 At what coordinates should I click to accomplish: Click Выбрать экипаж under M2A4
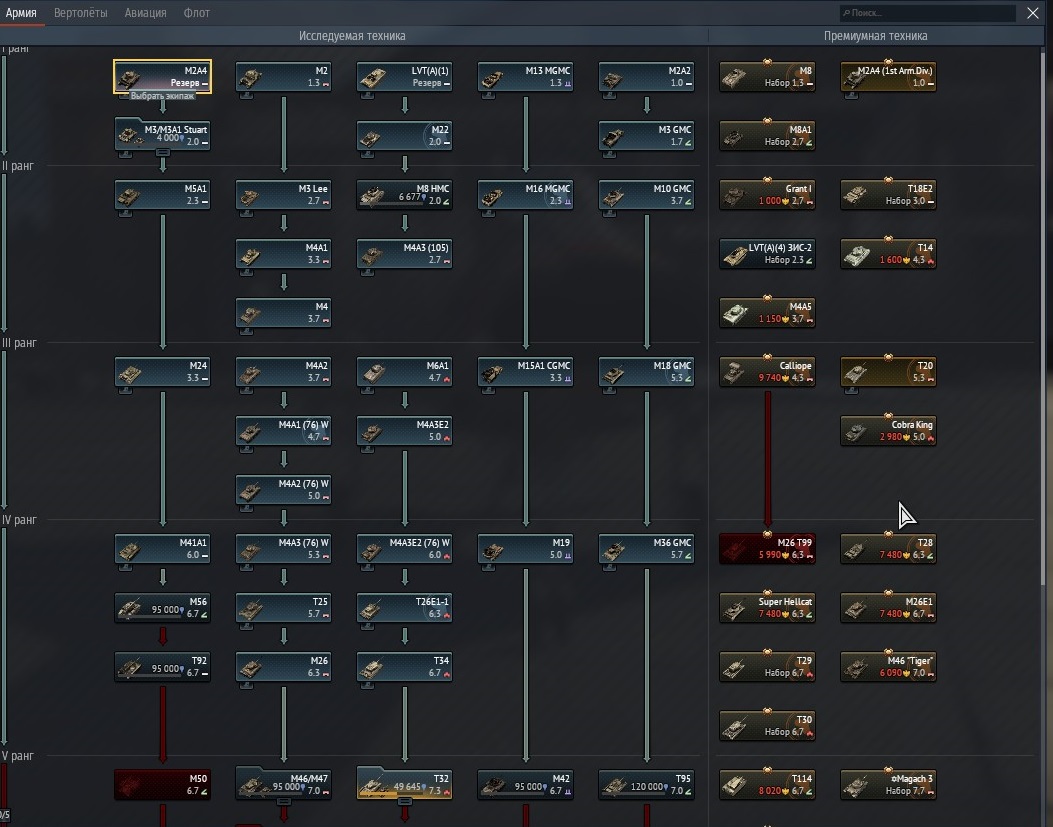[162, 96]
